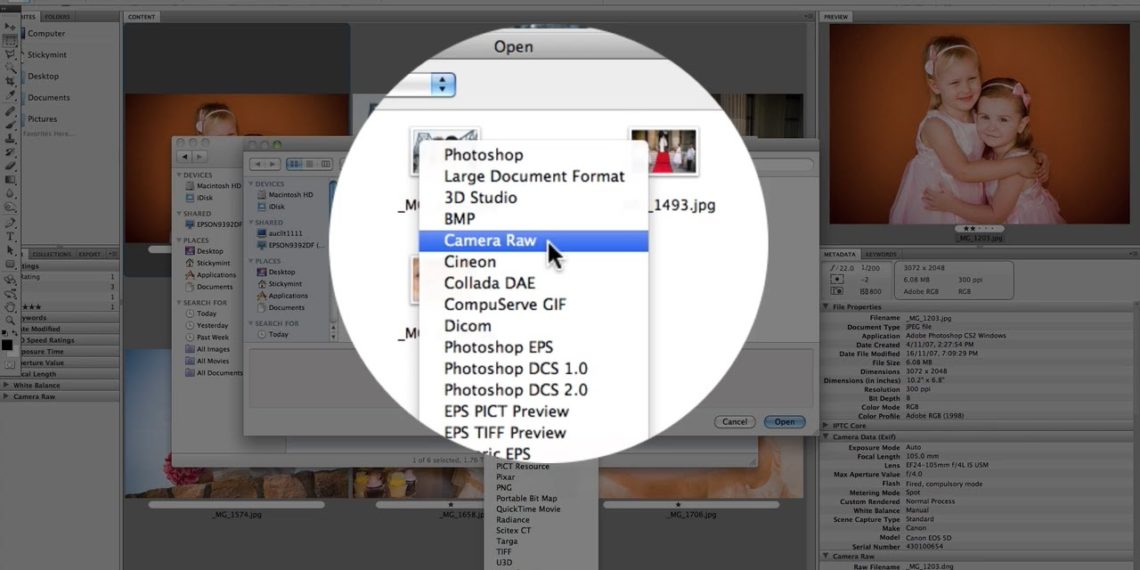Choose CompuServe GIF in the format menu
Viewport: 1140px width, 570px height.
pyautogui.click(x=503, y=304)
